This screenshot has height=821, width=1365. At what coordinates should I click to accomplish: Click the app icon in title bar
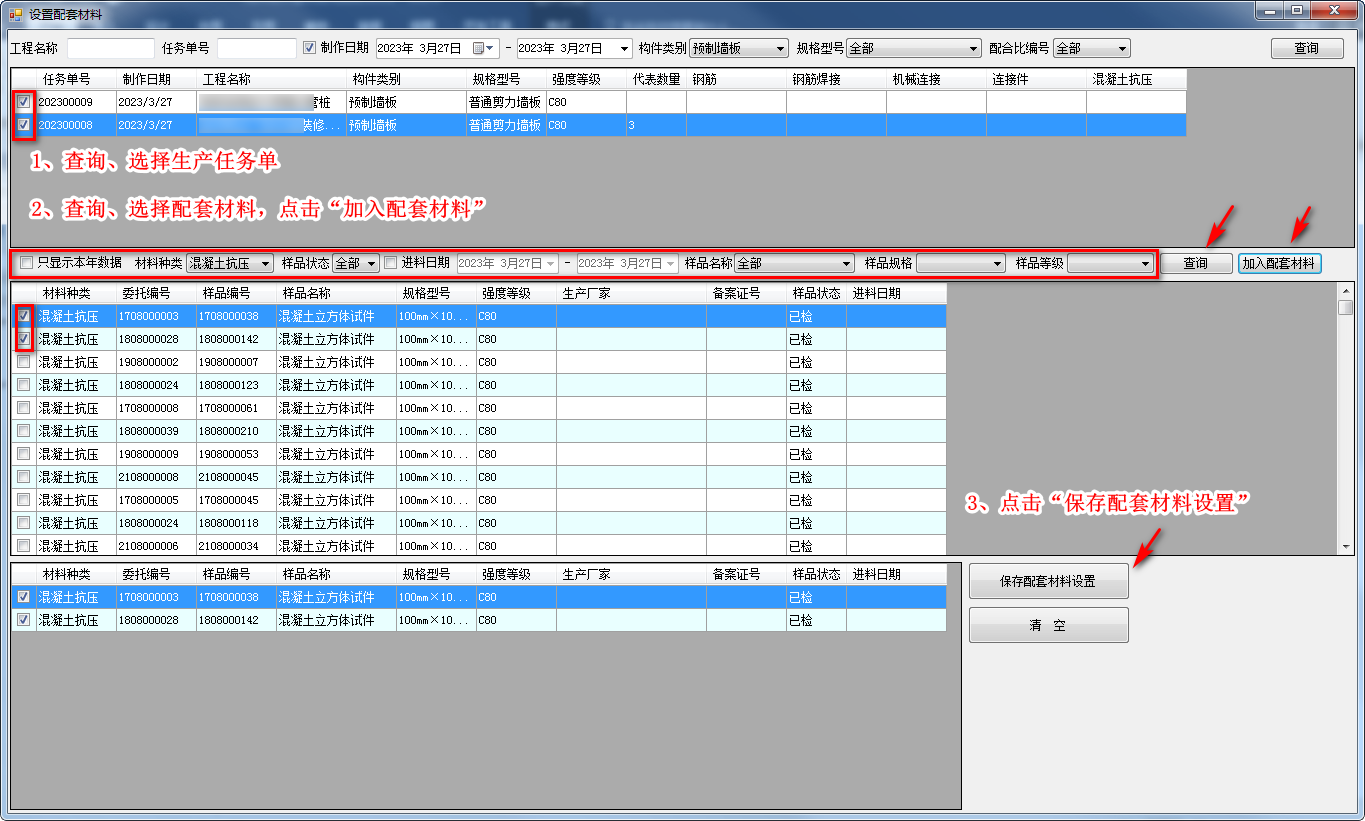[x=15, y=14]
